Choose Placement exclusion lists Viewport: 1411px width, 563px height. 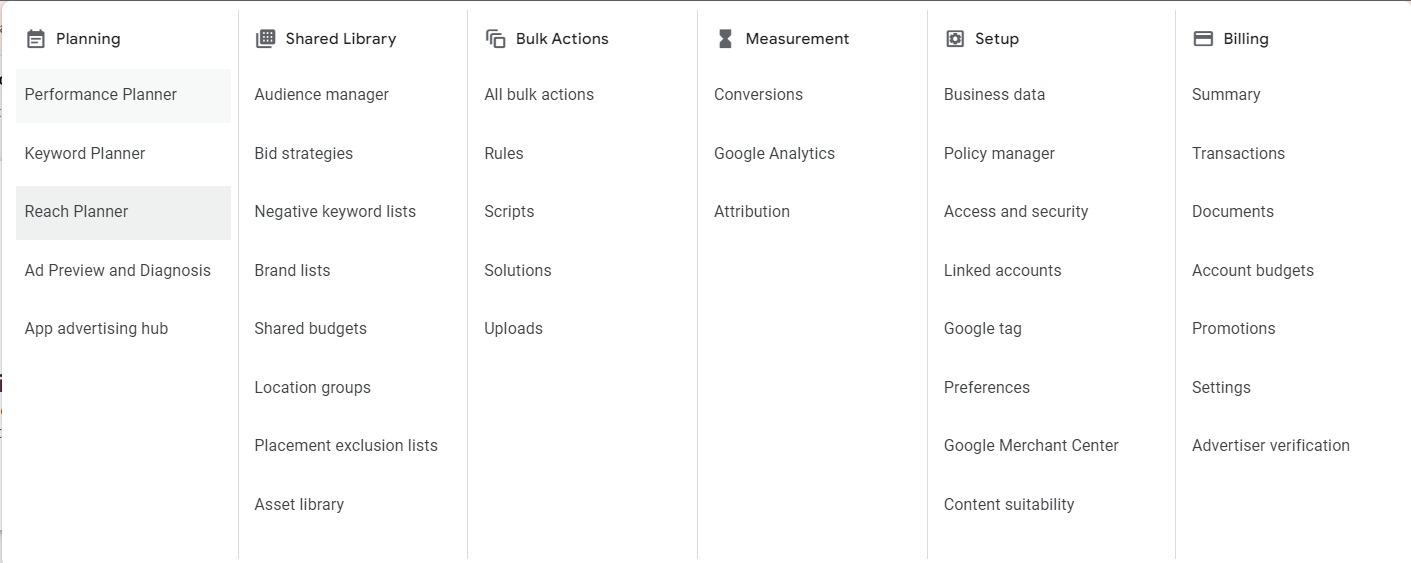[x=346, y=446]
